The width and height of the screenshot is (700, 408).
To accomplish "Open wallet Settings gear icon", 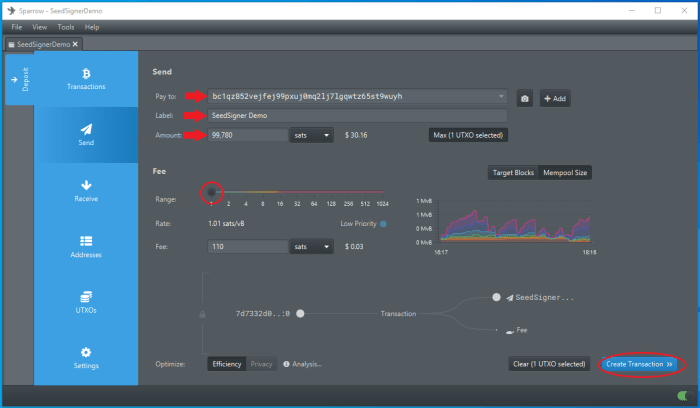I will tap(86, 357).
